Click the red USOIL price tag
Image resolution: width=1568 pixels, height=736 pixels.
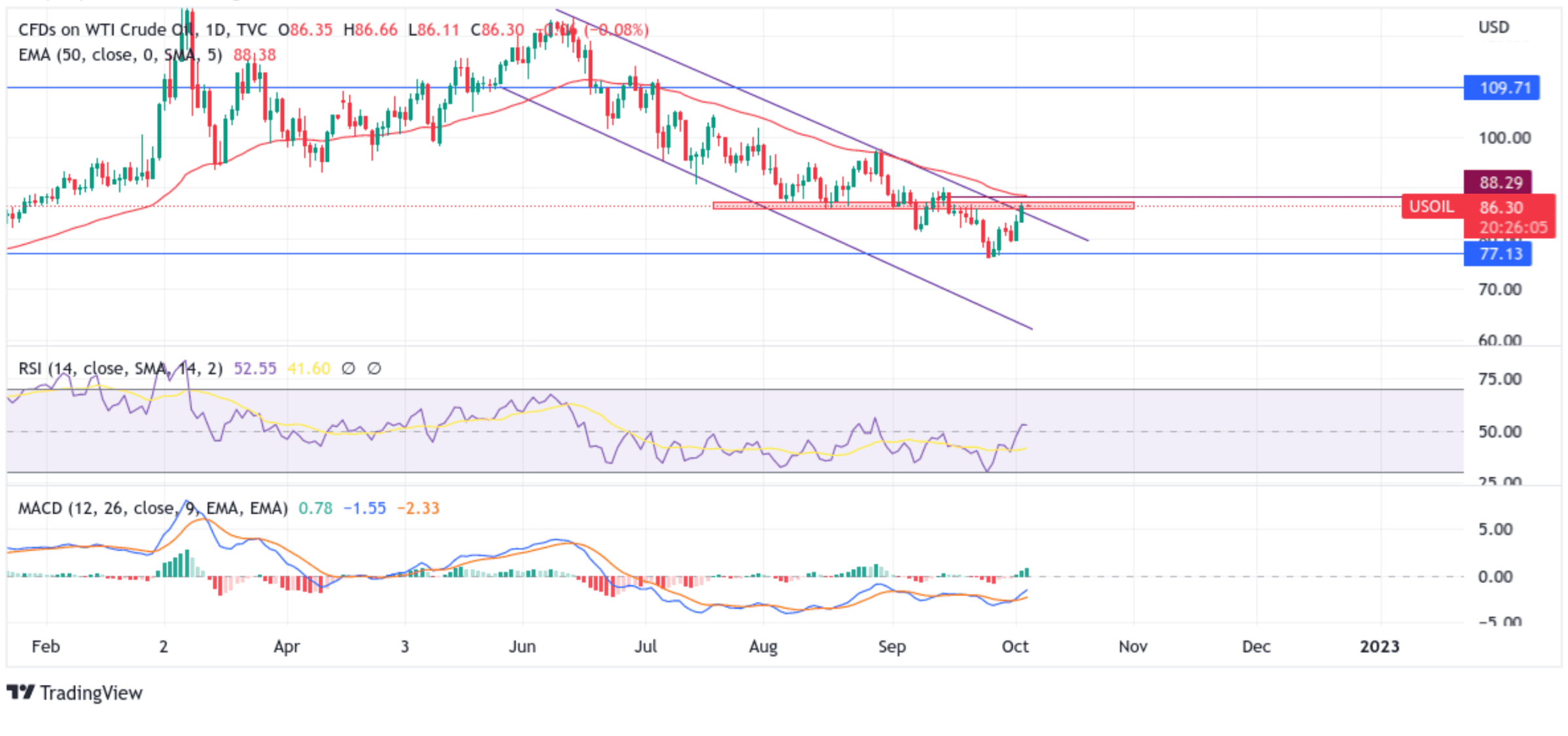(x=1432, y=207)
